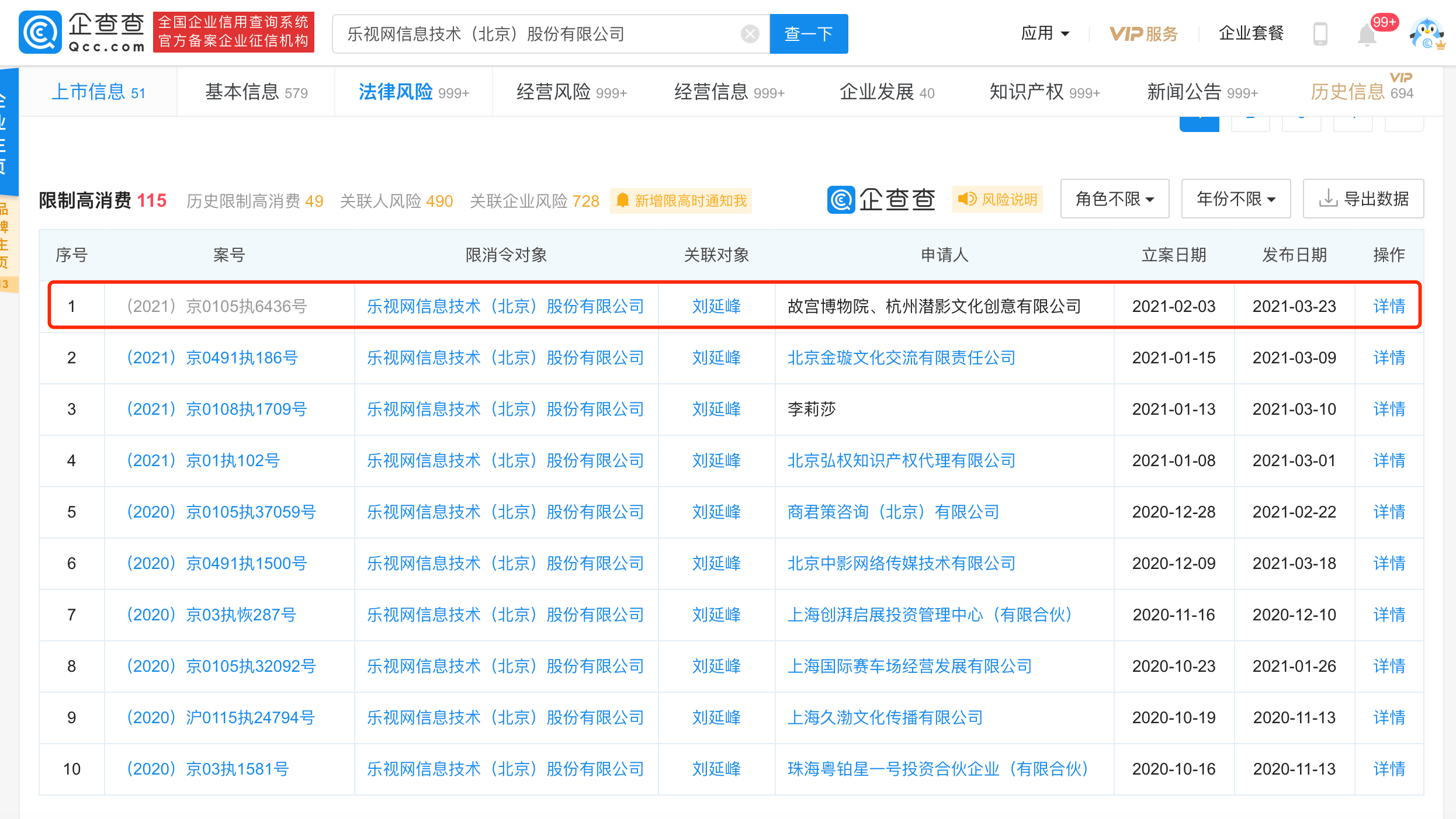Click the blue pagination button near top-right
The width and height of the screenshot is (1456, 819).
(1199, 123)
